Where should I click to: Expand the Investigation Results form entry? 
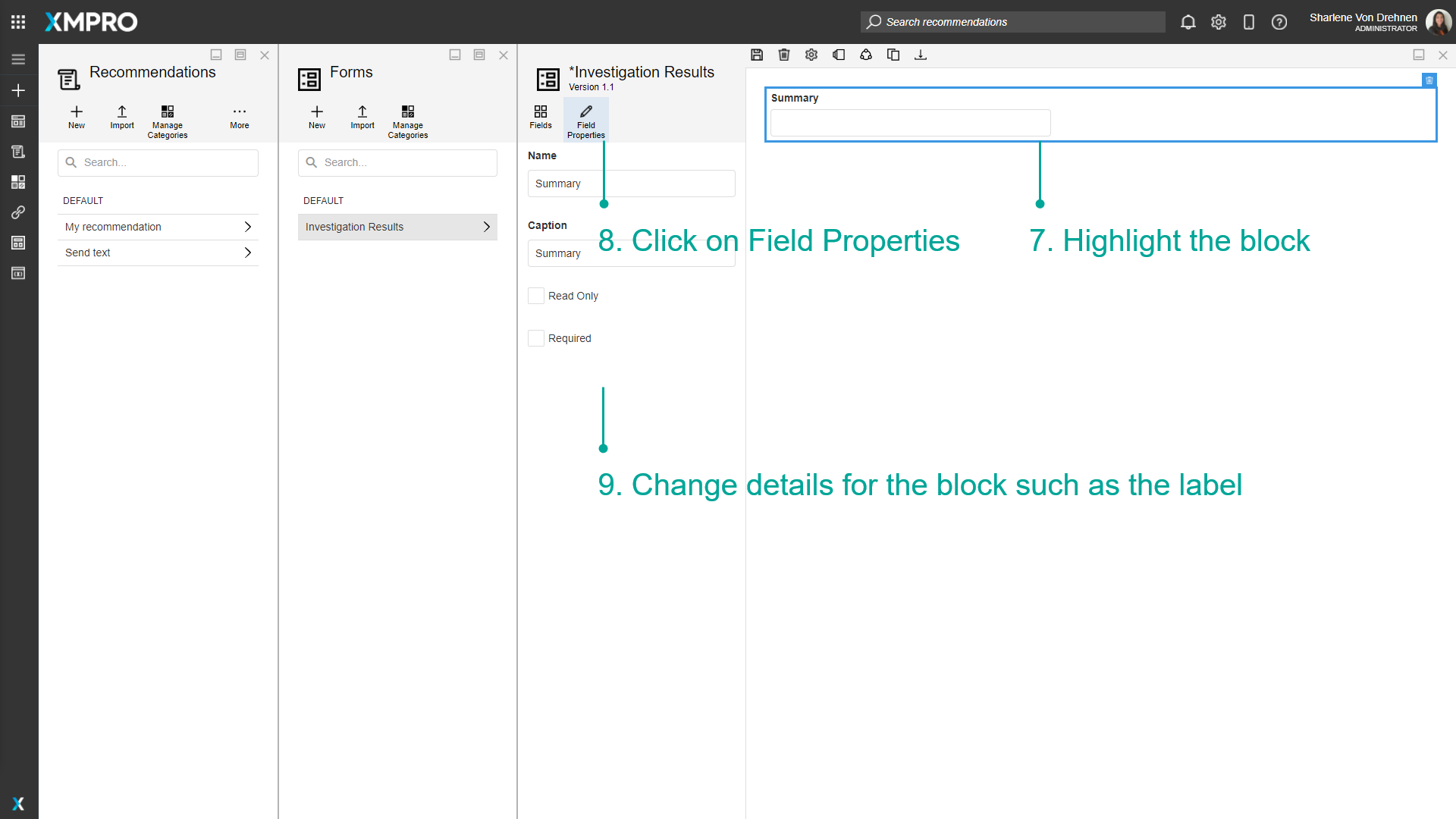pos(486,226)
